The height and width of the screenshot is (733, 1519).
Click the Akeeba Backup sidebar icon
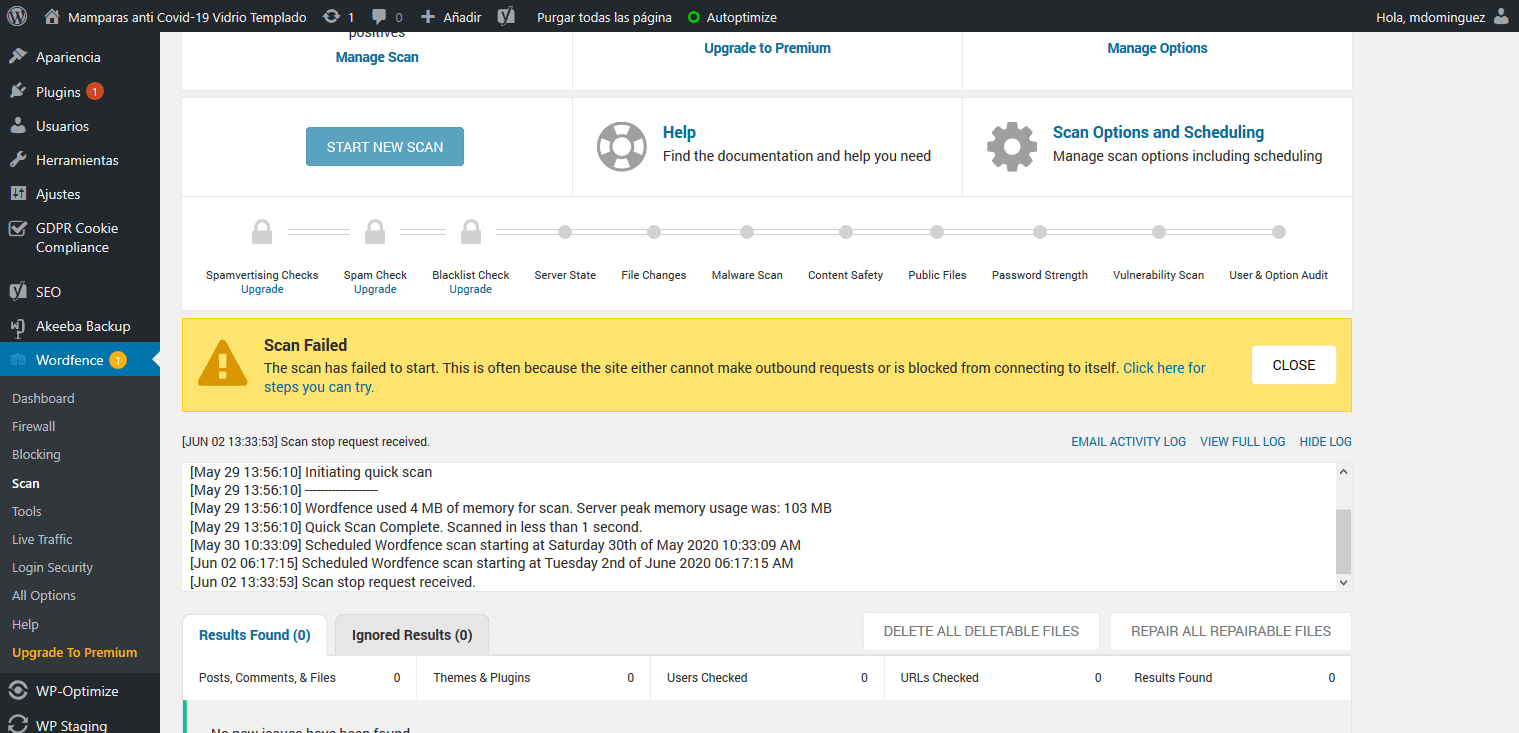pyautogui.click(x=18, y=326)
